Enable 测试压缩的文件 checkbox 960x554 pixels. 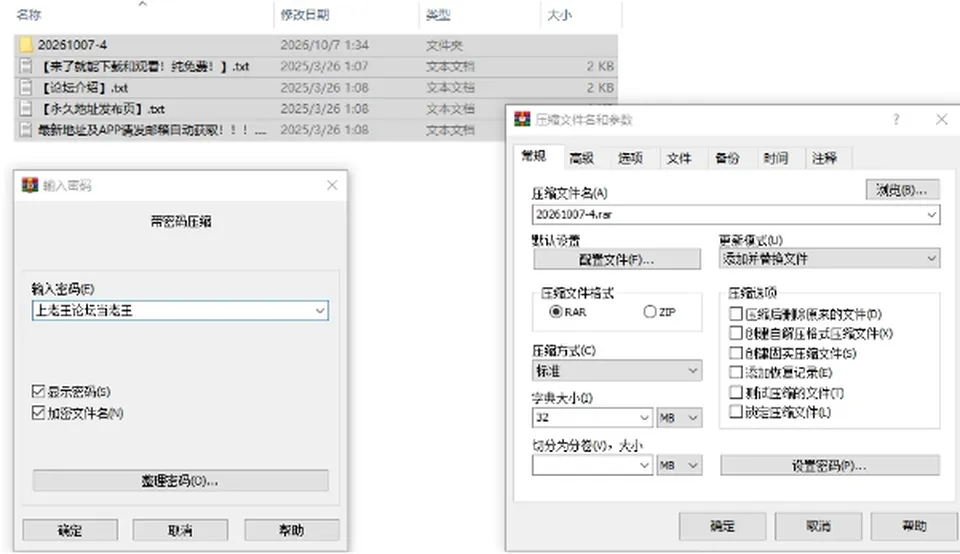click(x=736, y=392)
